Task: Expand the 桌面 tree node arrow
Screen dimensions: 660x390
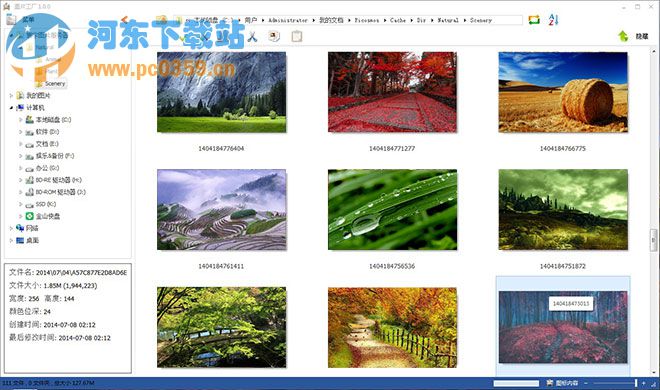Action: 11,241
